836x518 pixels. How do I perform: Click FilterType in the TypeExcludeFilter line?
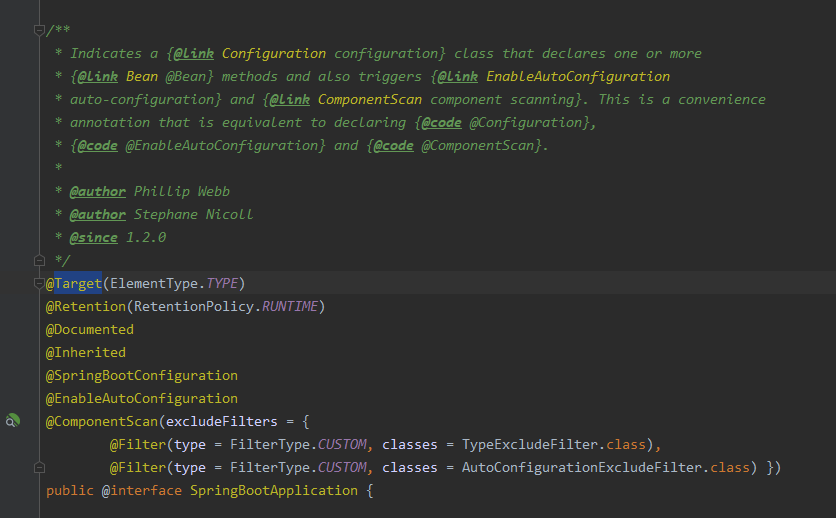pos(270,444)
